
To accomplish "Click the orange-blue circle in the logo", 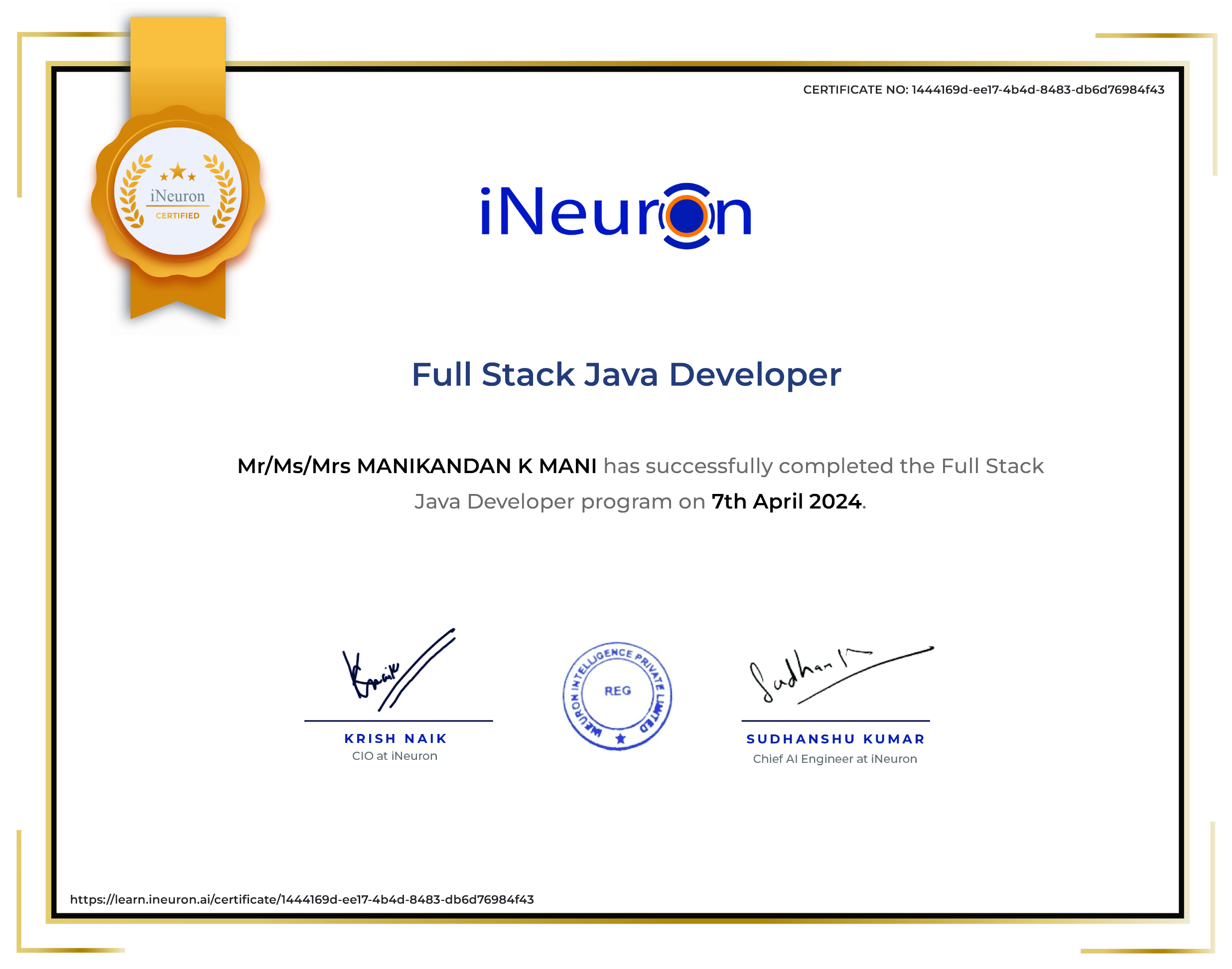I will 685,216.
